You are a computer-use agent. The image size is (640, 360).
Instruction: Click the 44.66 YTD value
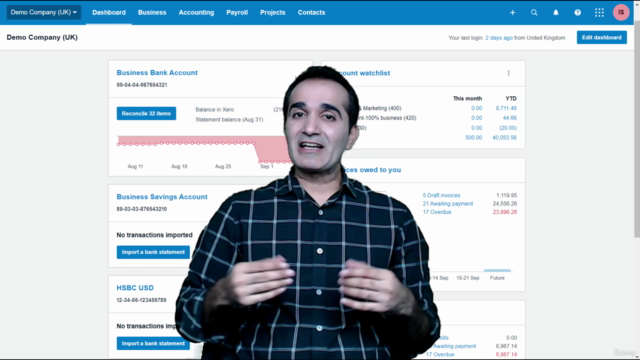click(x=510, y=118)
